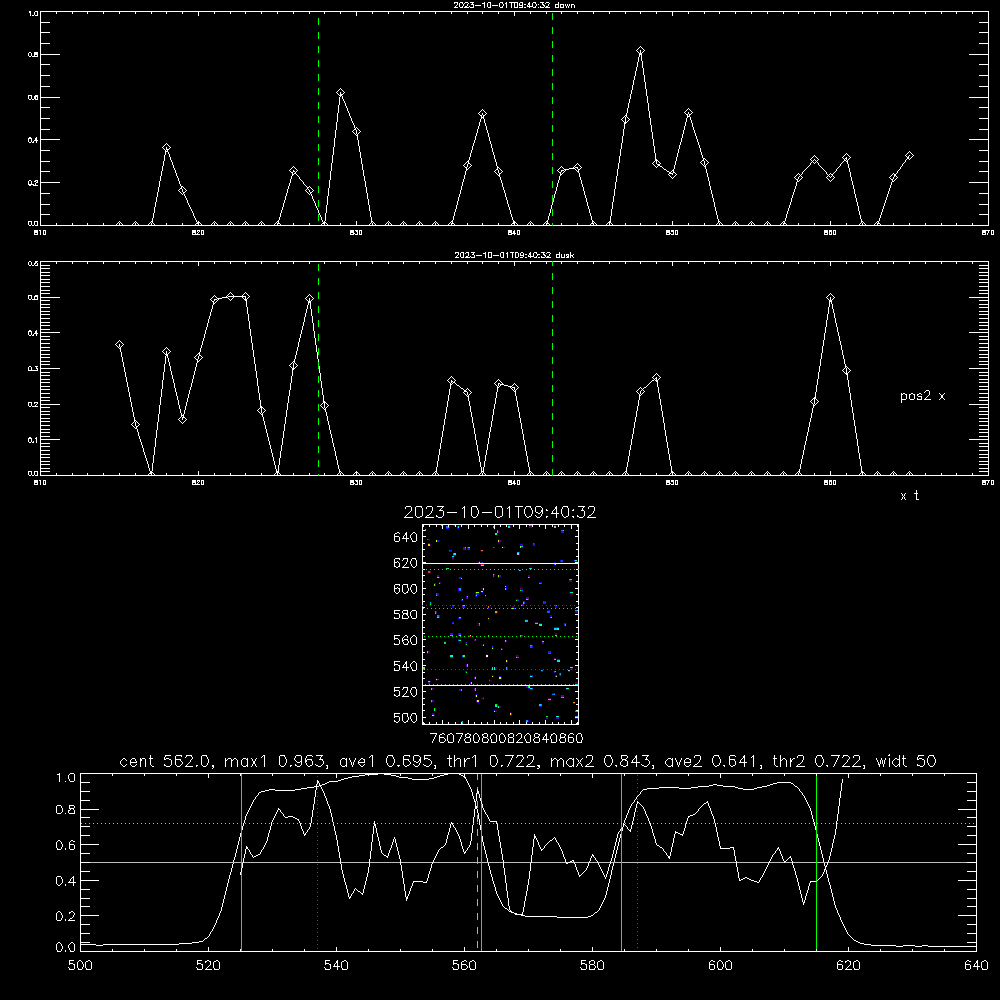Screen dimensions: 1000x1000
Task: Click the 'x t' label below the dusk plot
Action: click(x=909, y=496)
